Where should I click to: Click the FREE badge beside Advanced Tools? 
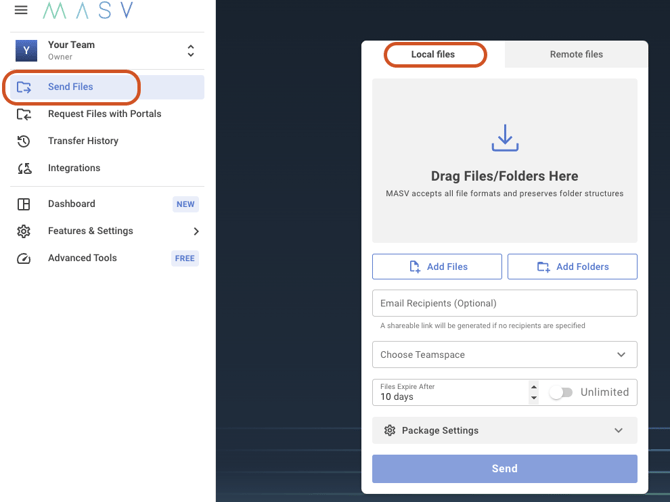pyautogui.click(x=185, y=258)
